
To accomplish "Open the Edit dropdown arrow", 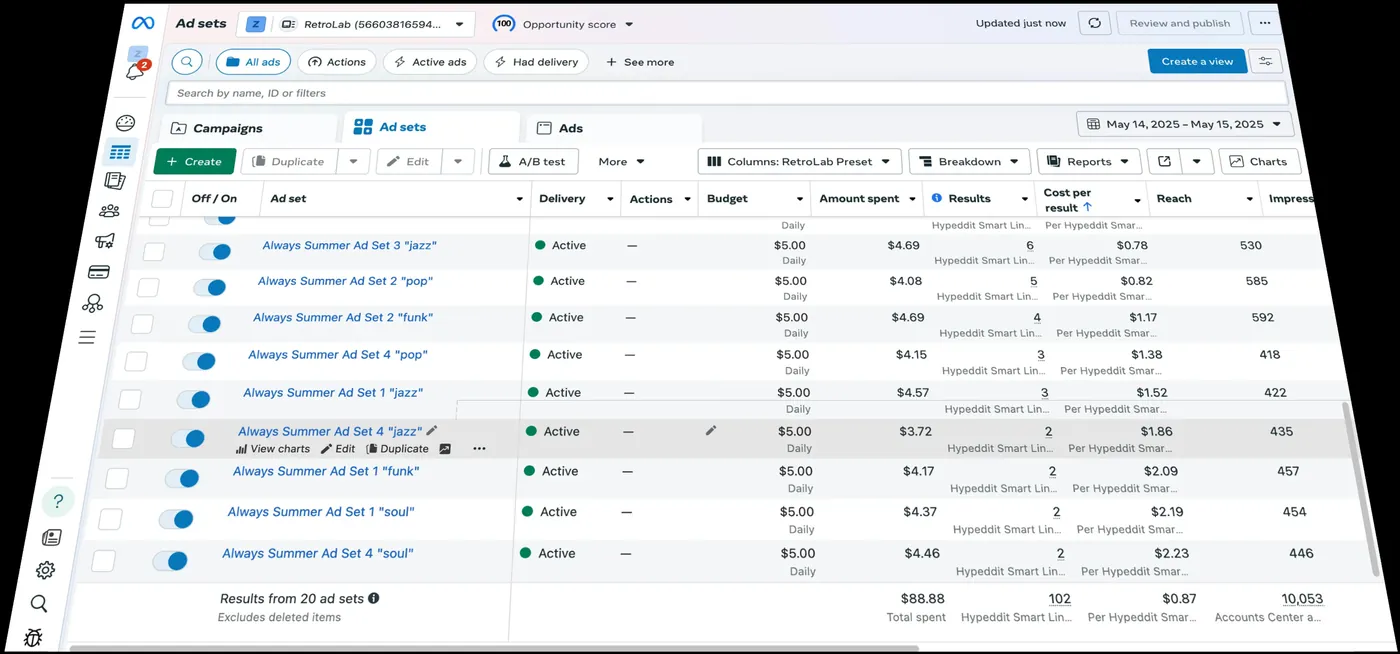I will pos(458,161).
